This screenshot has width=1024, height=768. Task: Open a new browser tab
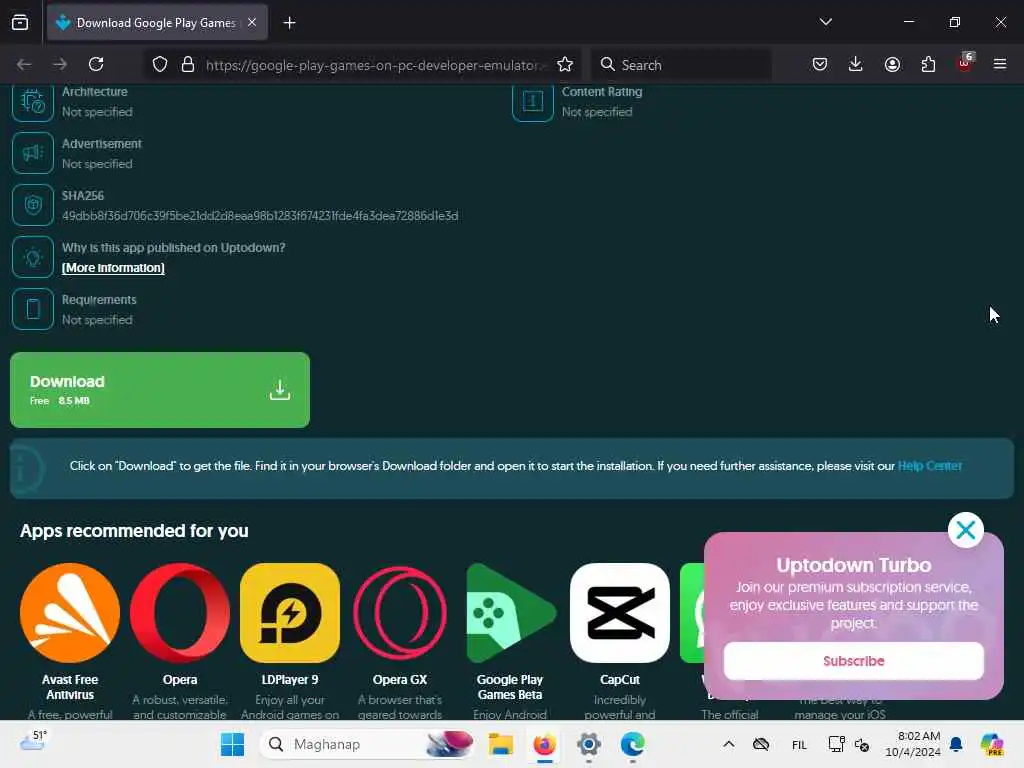pos(289,23)
